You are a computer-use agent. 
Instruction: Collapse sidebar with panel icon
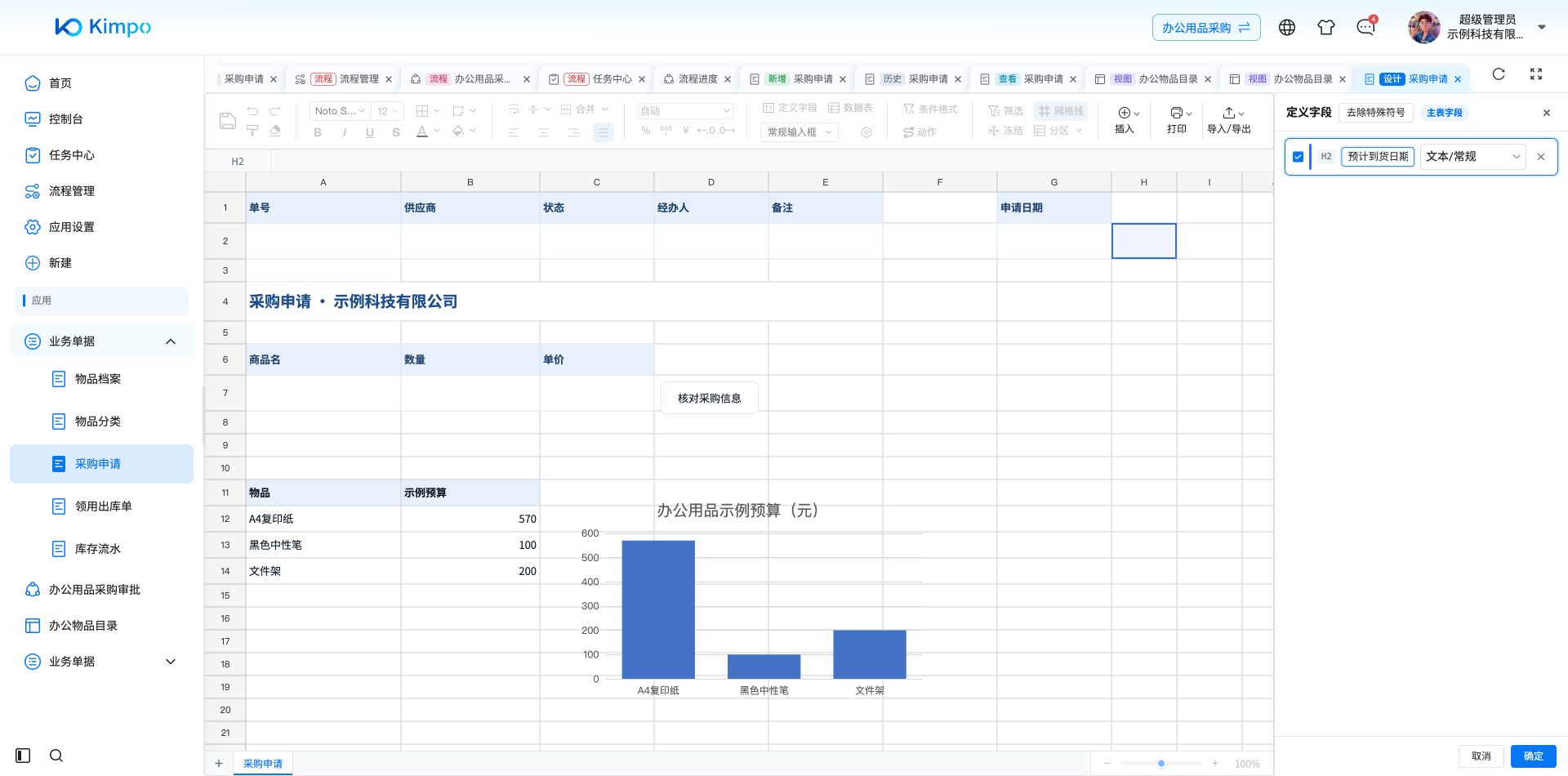[23, 756]
